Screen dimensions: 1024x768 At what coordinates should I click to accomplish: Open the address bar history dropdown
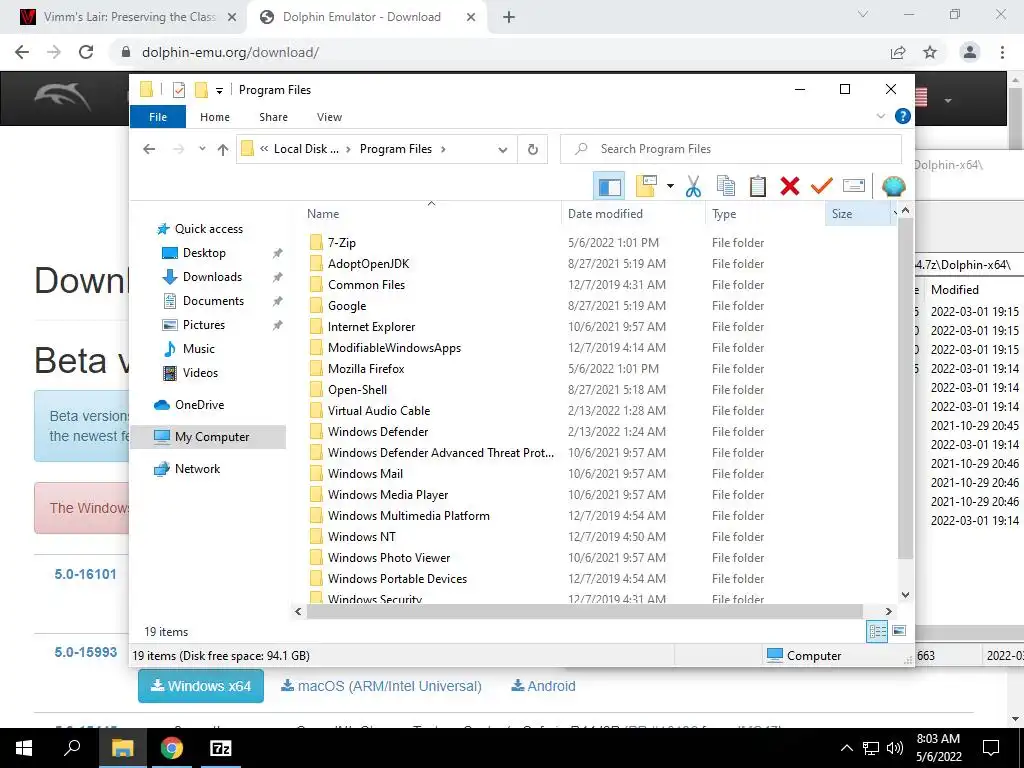tap(502, 150)
